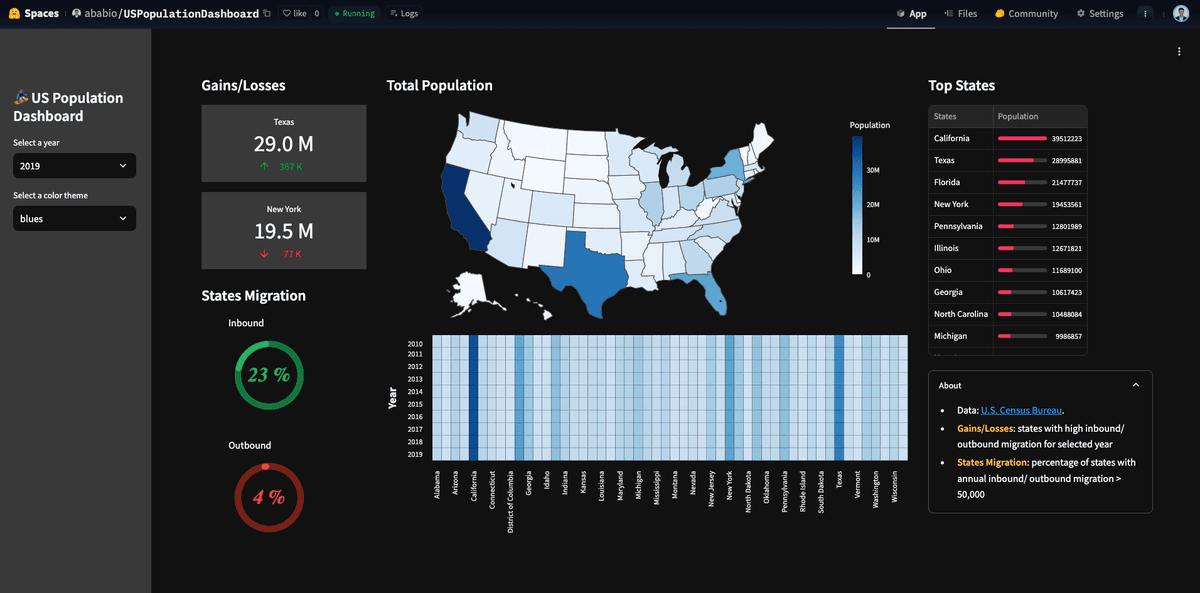Viewport: 1200px width, 593px height.
Task: Open the Settings tab
Action: pos(1100,14)
